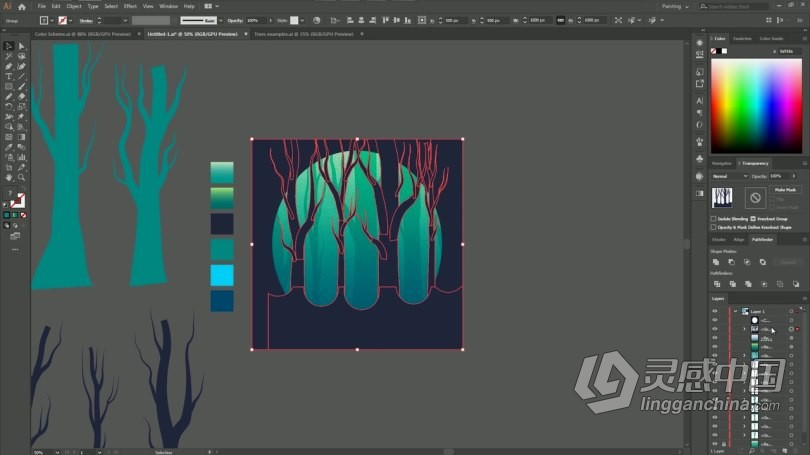Image resolution: width=810 pixels, height=455 pixels.
Task: Click the Opacity field in control bar
Action: [256, 21]
